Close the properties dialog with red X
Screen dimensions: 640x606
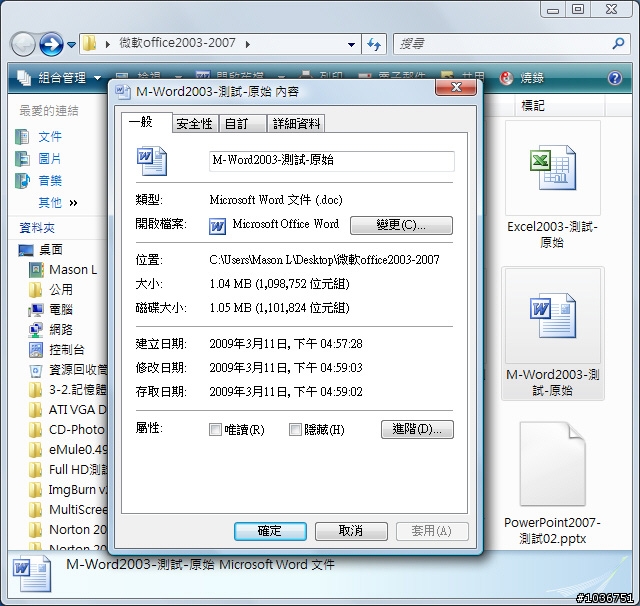(x=456, y=87)
